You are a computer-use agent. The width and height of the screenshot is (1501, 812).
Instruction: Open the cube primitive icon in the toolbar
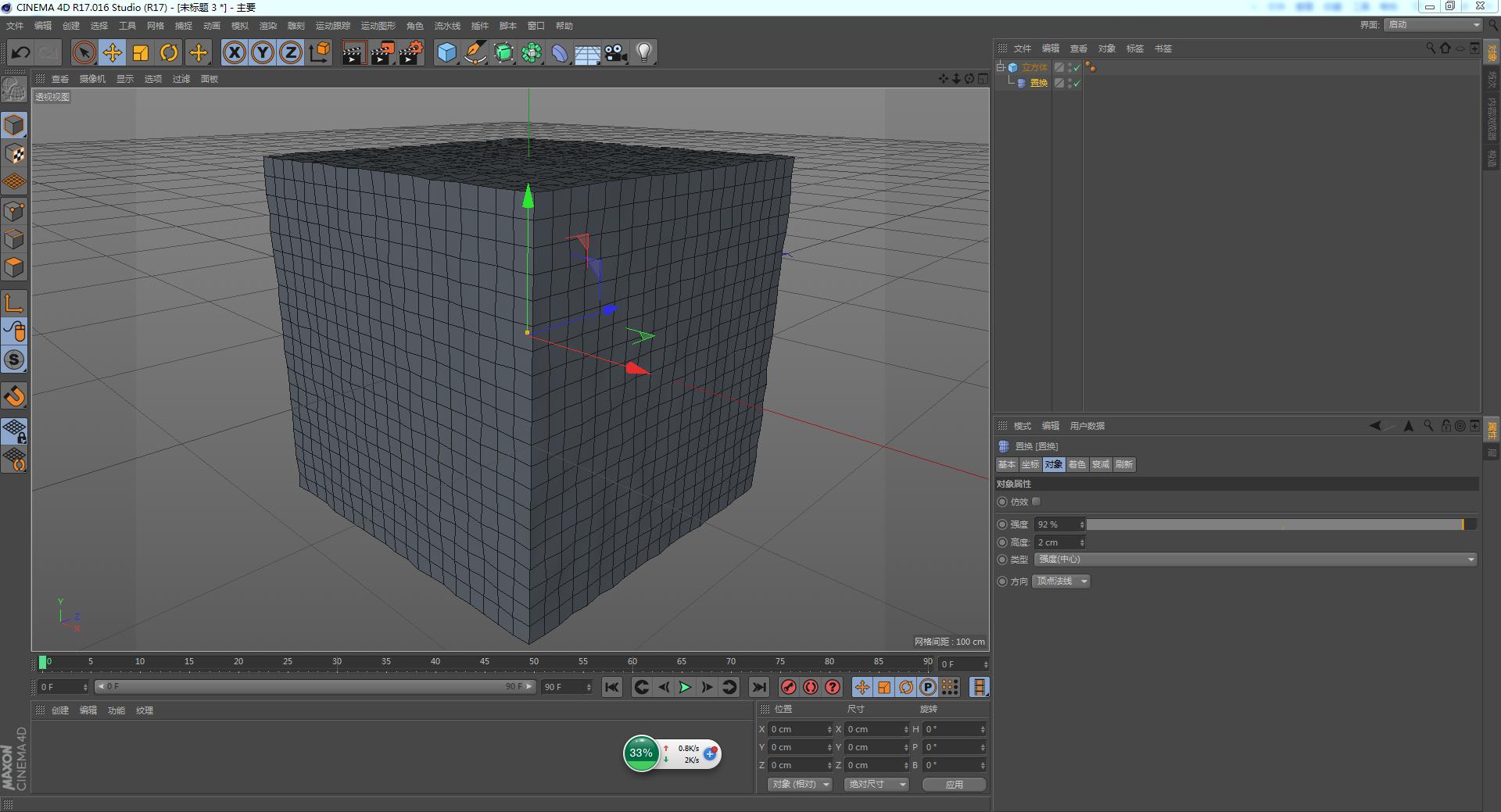pyautogui.click(x=447, y=52)
